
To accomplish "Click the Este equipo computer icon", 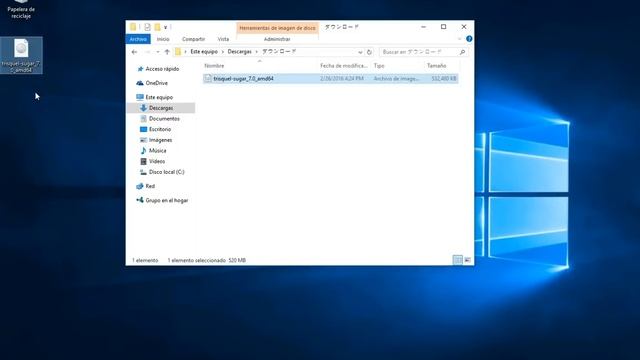I will point(140,97).
